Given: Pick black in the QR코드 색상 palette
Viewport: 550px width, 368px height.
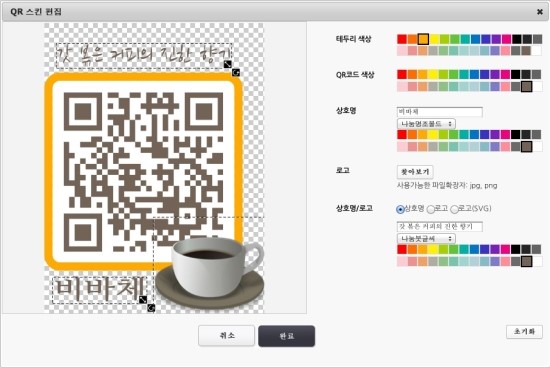Looking at the screenshot, I should [x=515, y=74].
